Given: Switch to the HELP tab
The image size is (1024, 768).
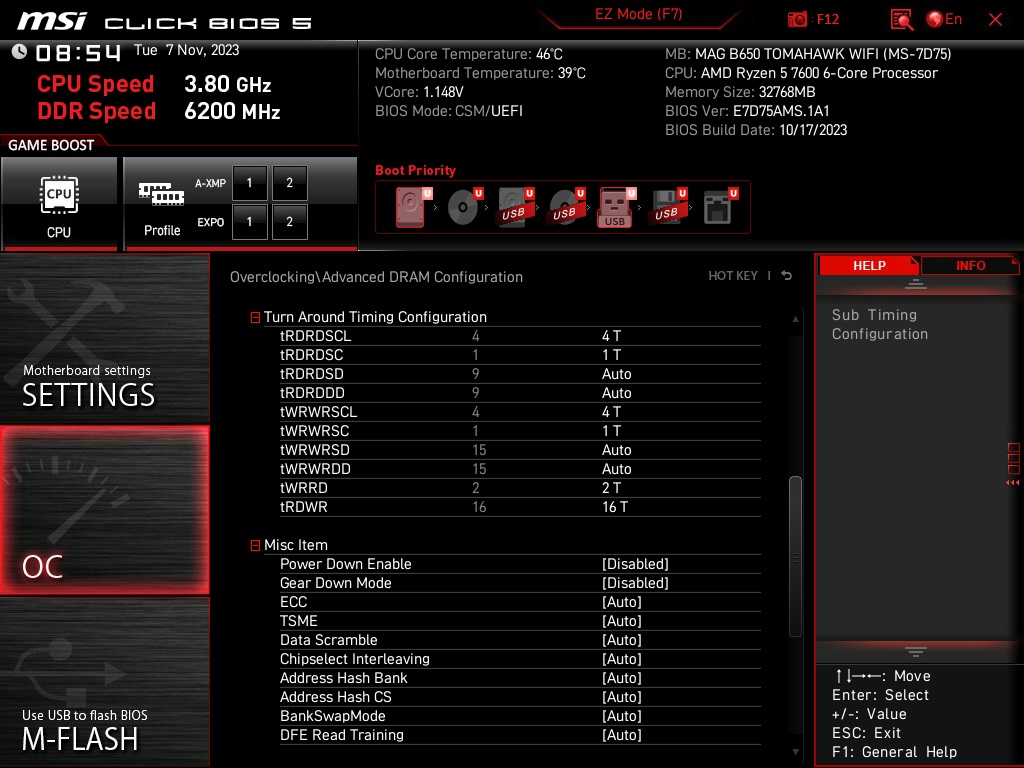Looking at the screenshot, I should [x=869, y=265].
